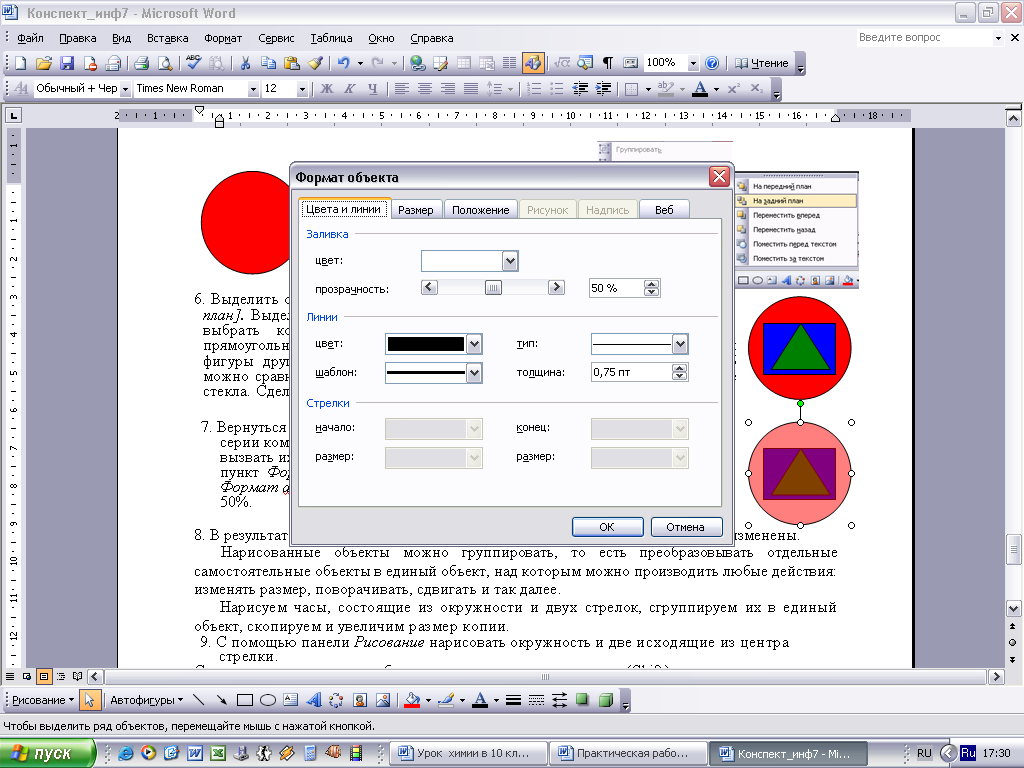Open a file with the Open folder icon
This screenshot has height=768, width=1024.
43,63
